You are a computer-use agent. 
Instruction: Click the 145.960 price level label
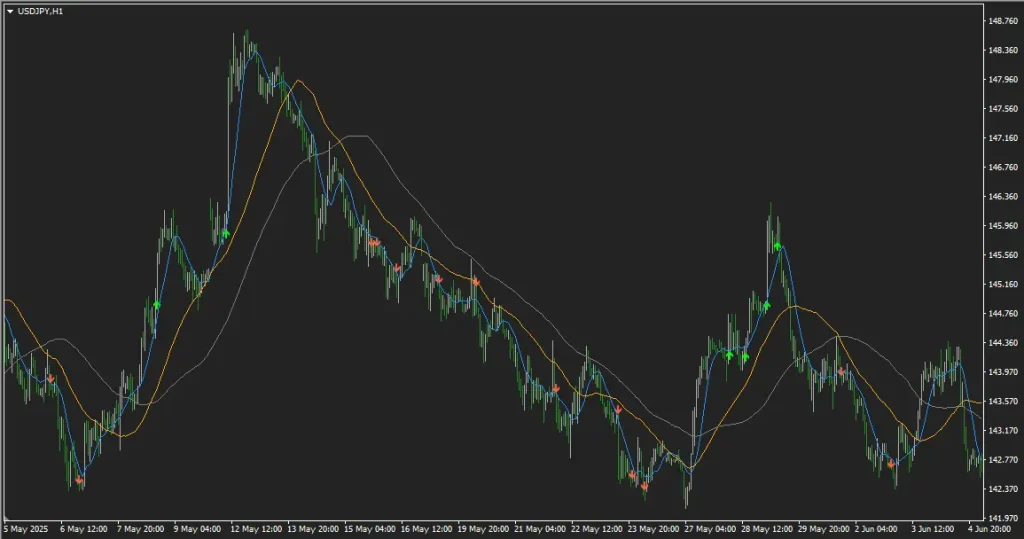(x=1003, y=226)
